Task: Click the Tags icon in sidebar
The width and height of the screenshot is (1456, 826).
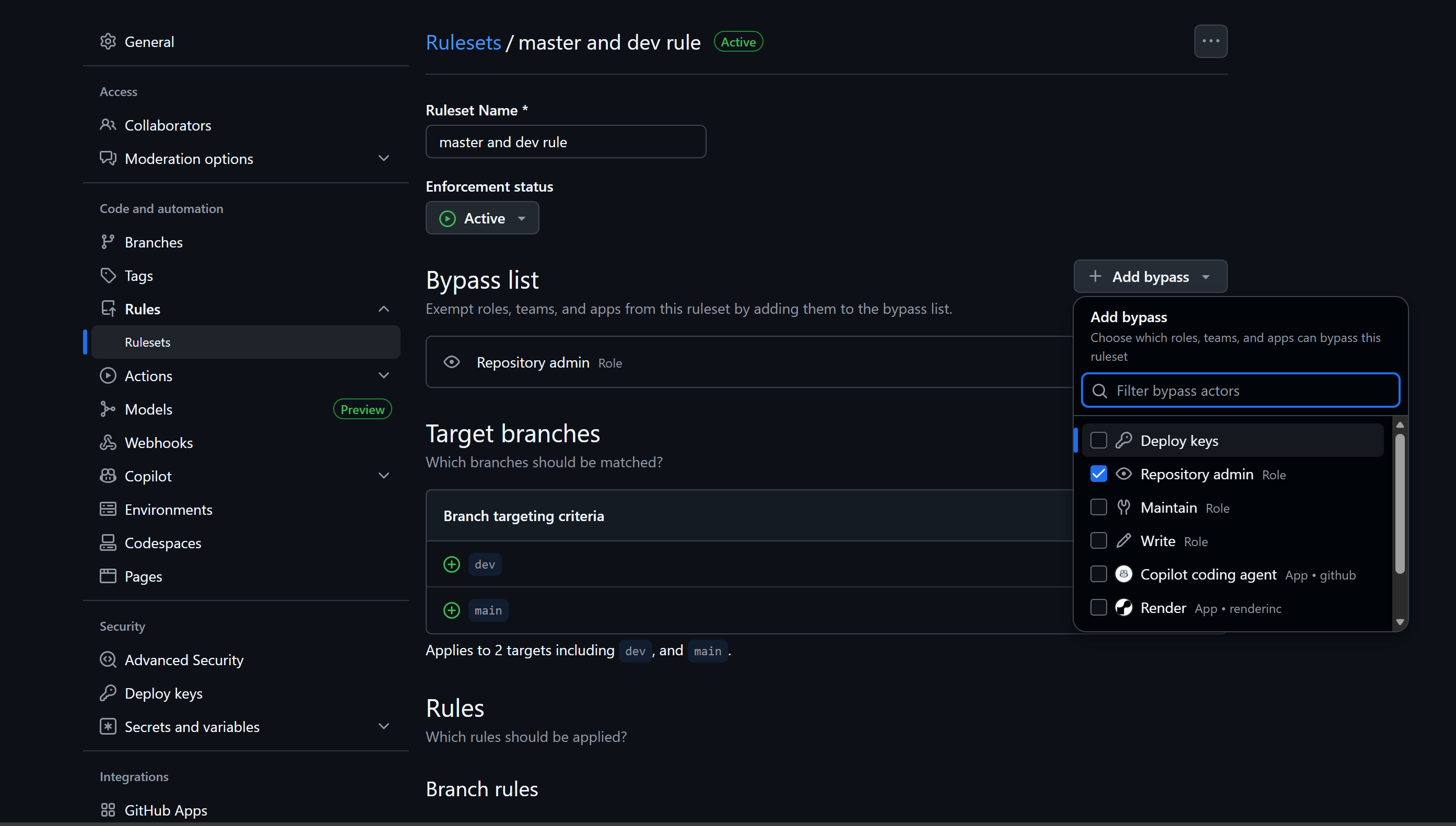Action: (x=108, y=276)
